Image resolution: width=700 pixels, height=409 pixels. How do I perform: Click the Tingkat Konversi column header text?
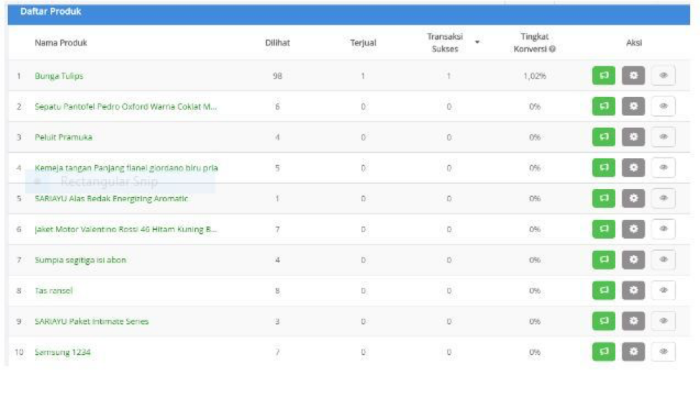[x=534, y=43]
